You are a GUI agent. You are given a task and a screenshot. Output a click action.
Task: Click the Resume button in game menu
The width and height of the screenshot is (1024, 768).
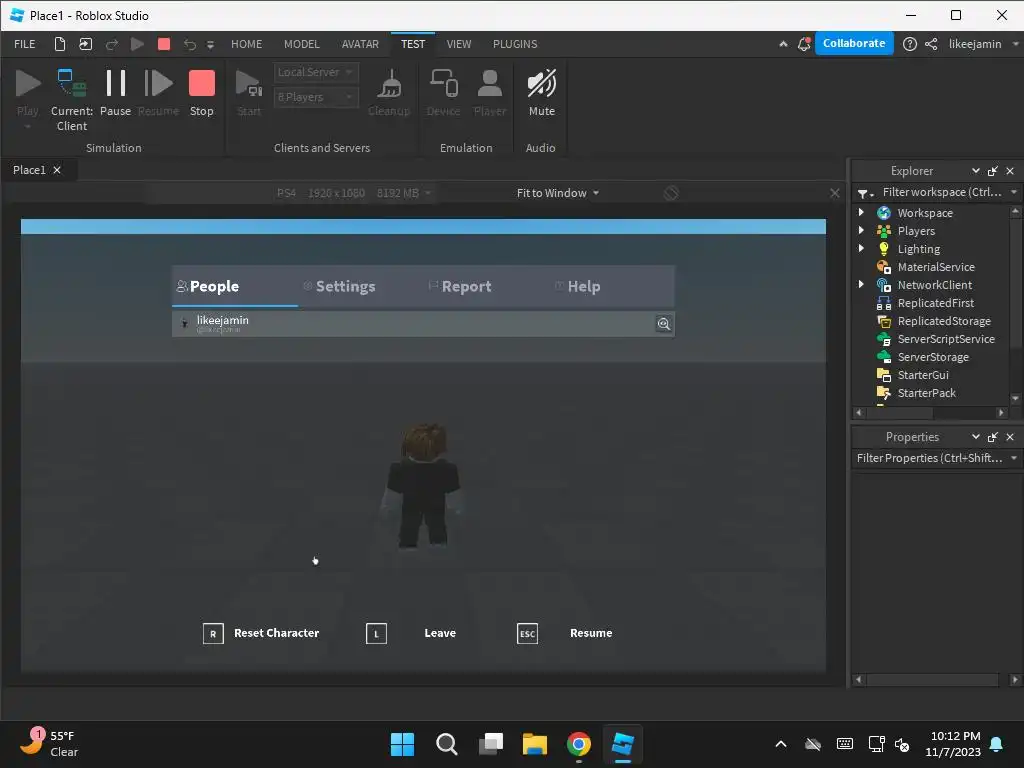pos(565,633)
